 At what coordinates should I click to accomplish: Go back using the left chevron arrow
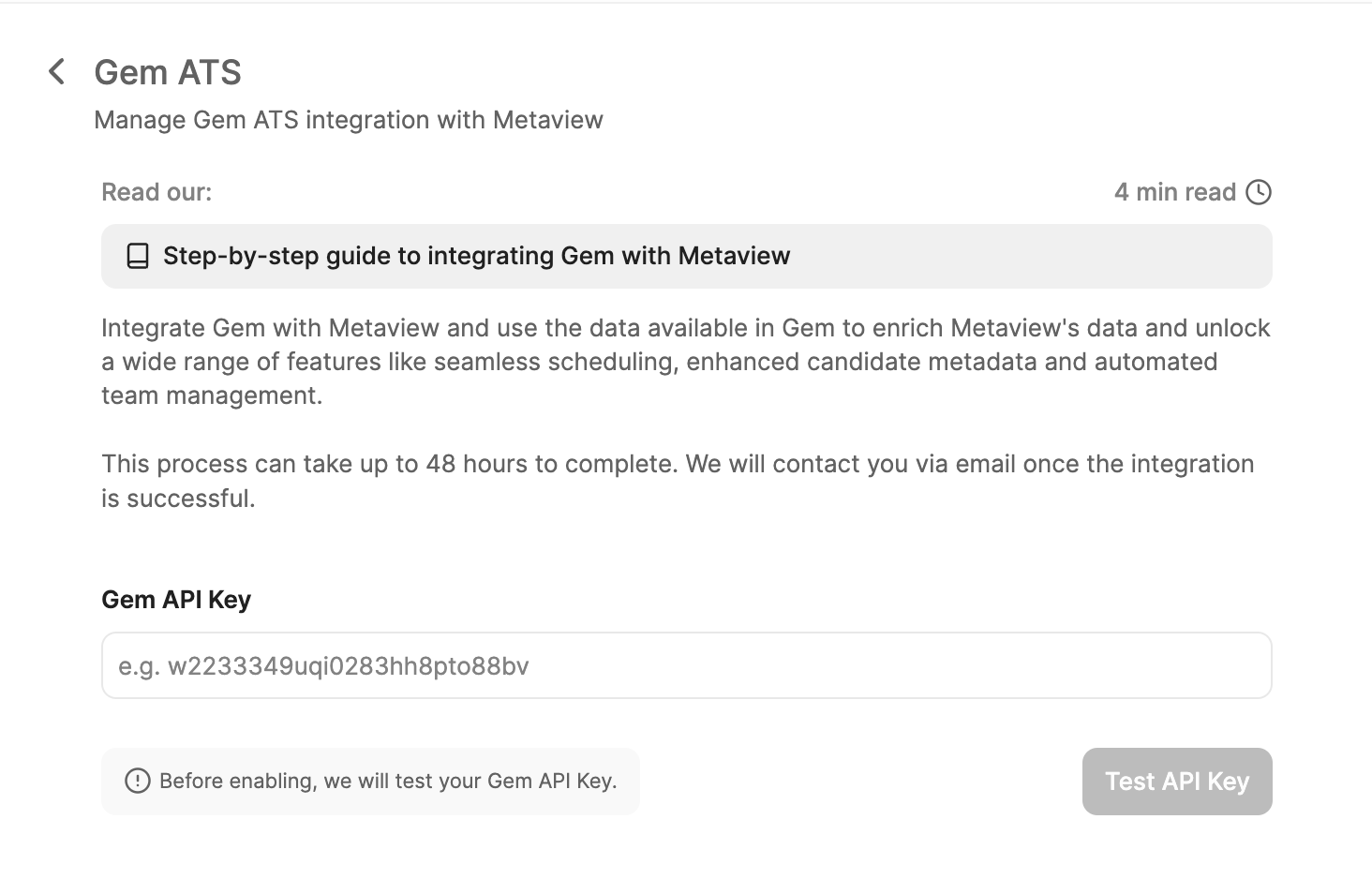[57, 72]
